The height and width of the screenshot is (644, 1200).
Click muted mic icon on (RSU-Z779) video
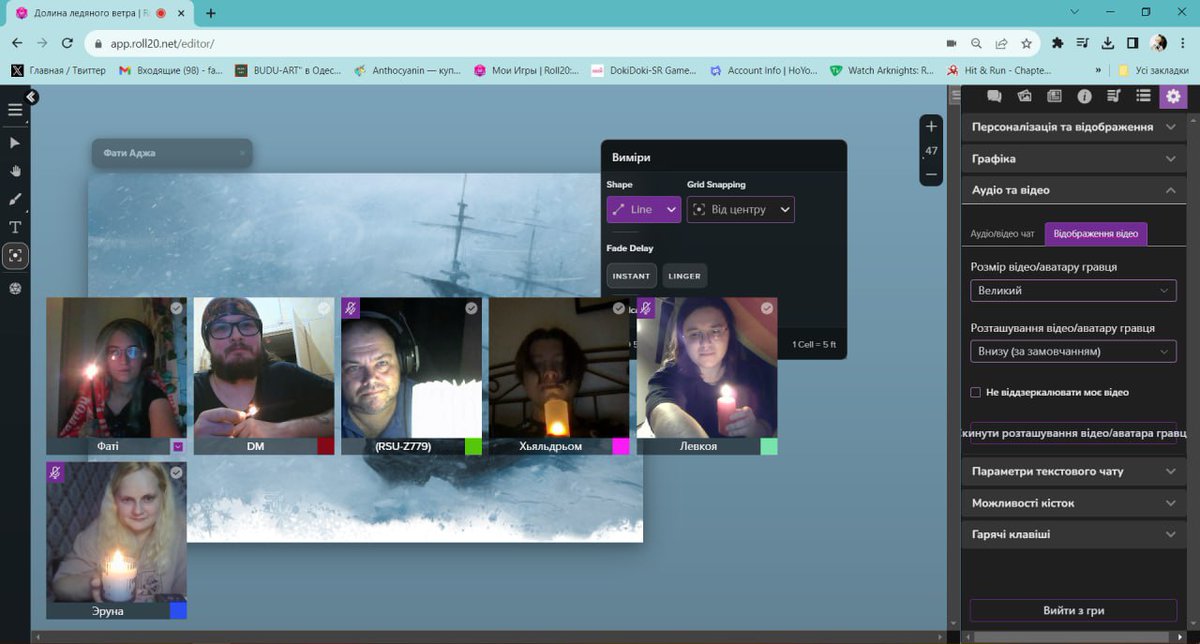pyautogui.click(x=351, y=308)
